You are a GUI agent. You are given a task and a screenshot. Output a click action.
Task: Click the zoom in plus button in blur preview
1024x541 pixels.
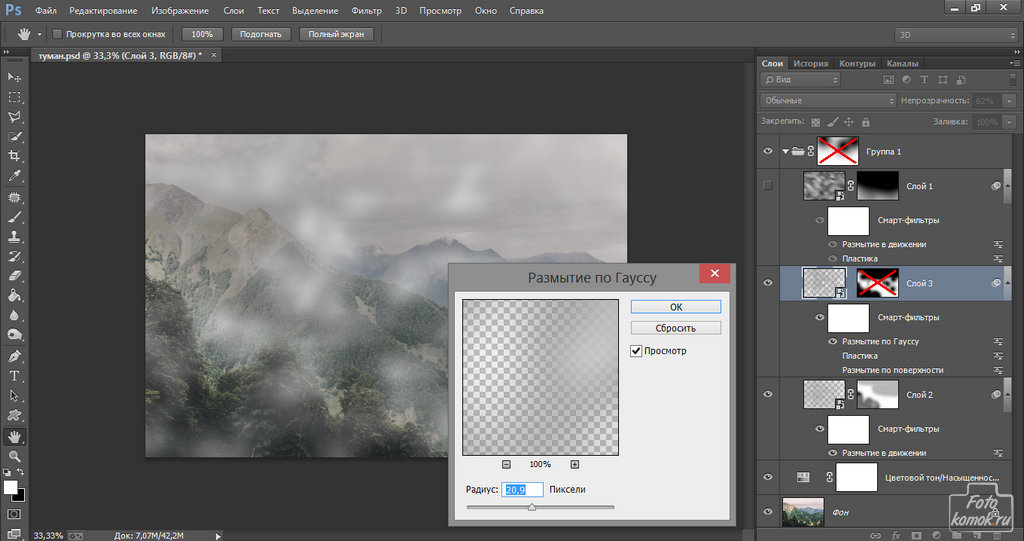tap(574, 464)
